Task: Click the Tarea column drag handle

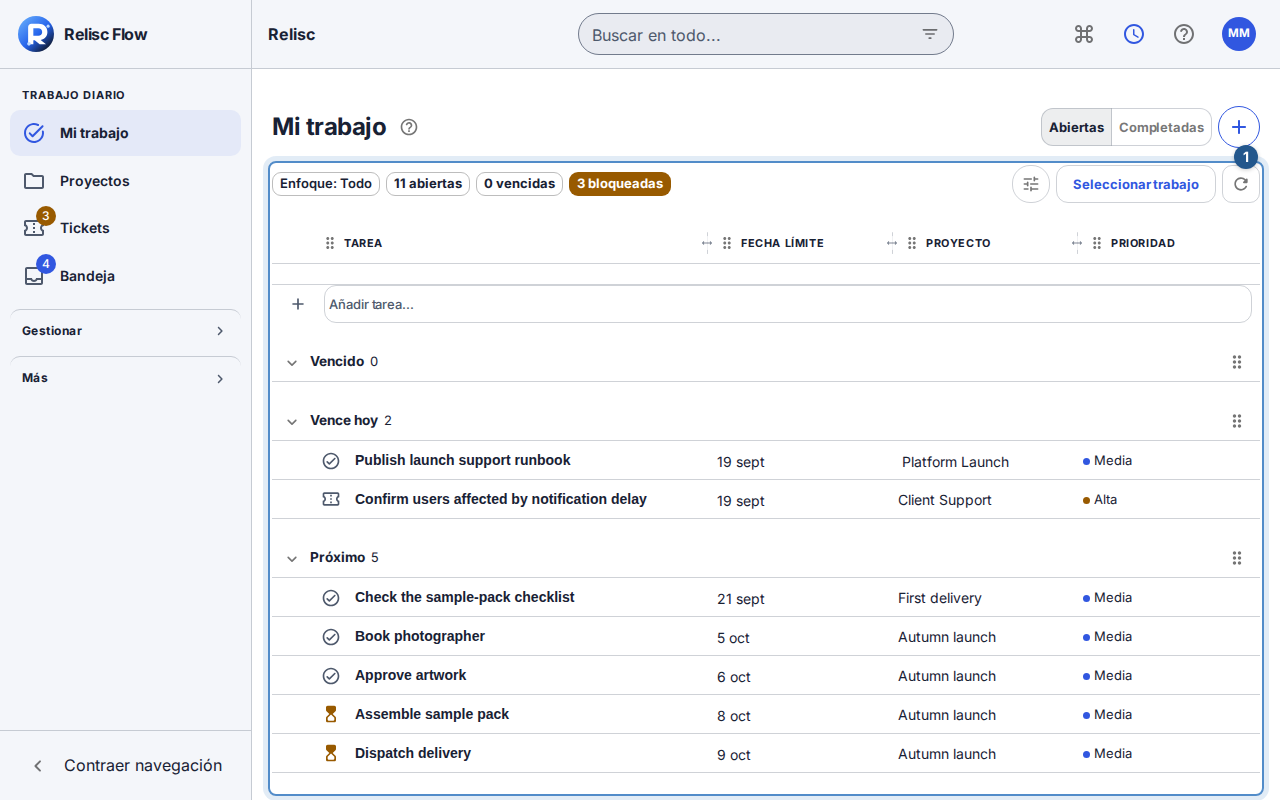Action: point(330,243)
